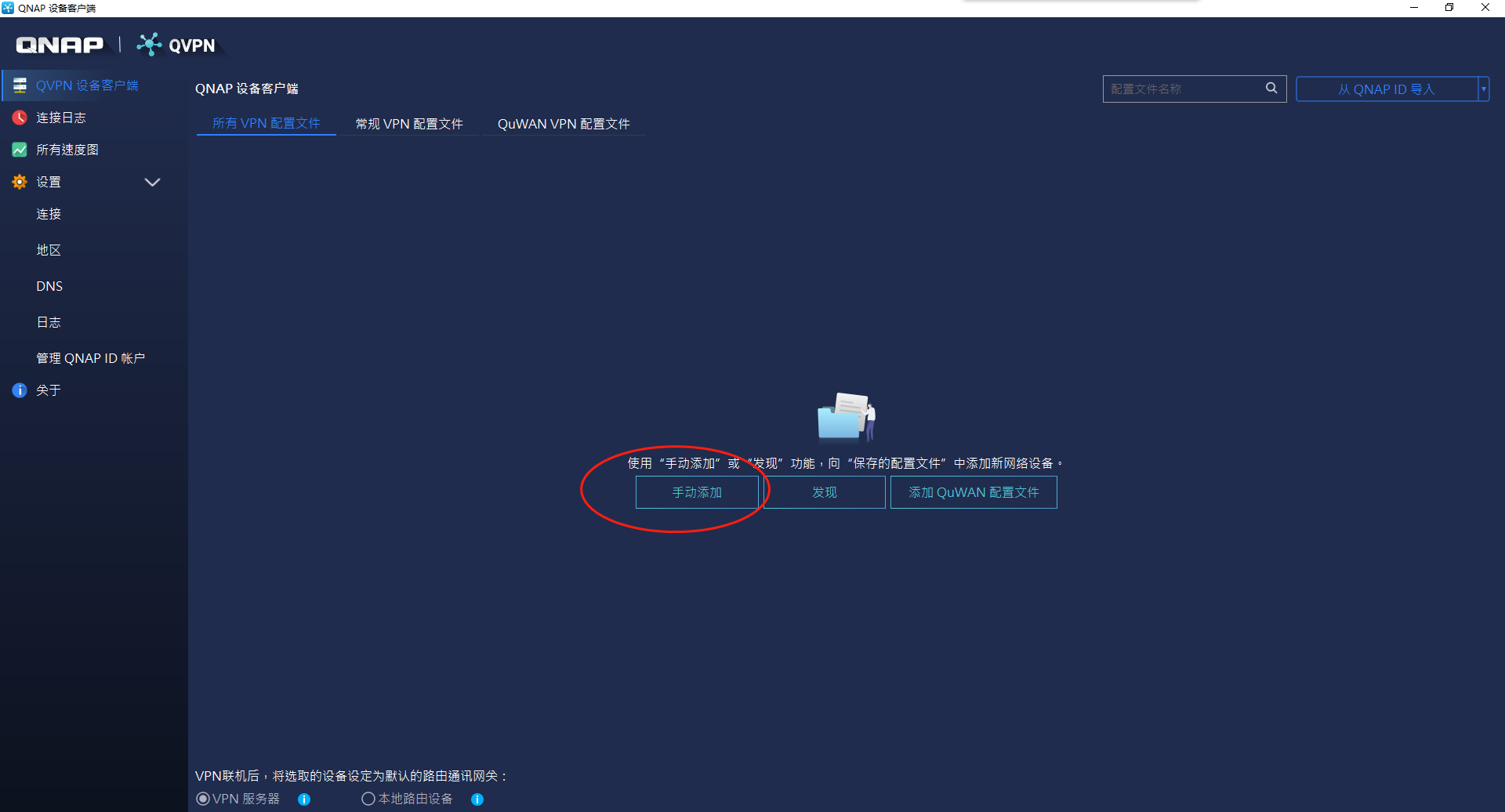Focus the 配置文件名称 search field
Screen dimensions: 1505x812
pos(1184,89)
